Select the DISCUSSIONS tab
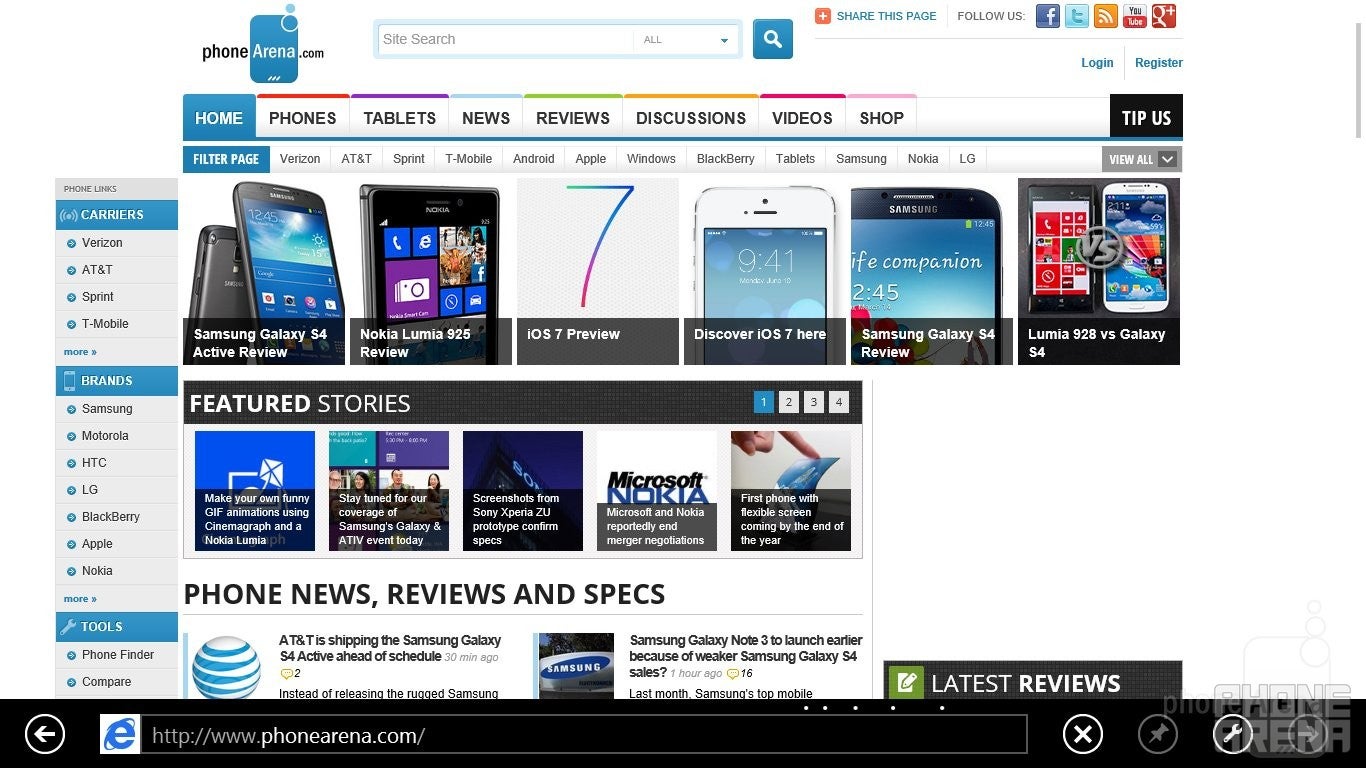The height and width of the screenshot is (768, 1366). 691,118
